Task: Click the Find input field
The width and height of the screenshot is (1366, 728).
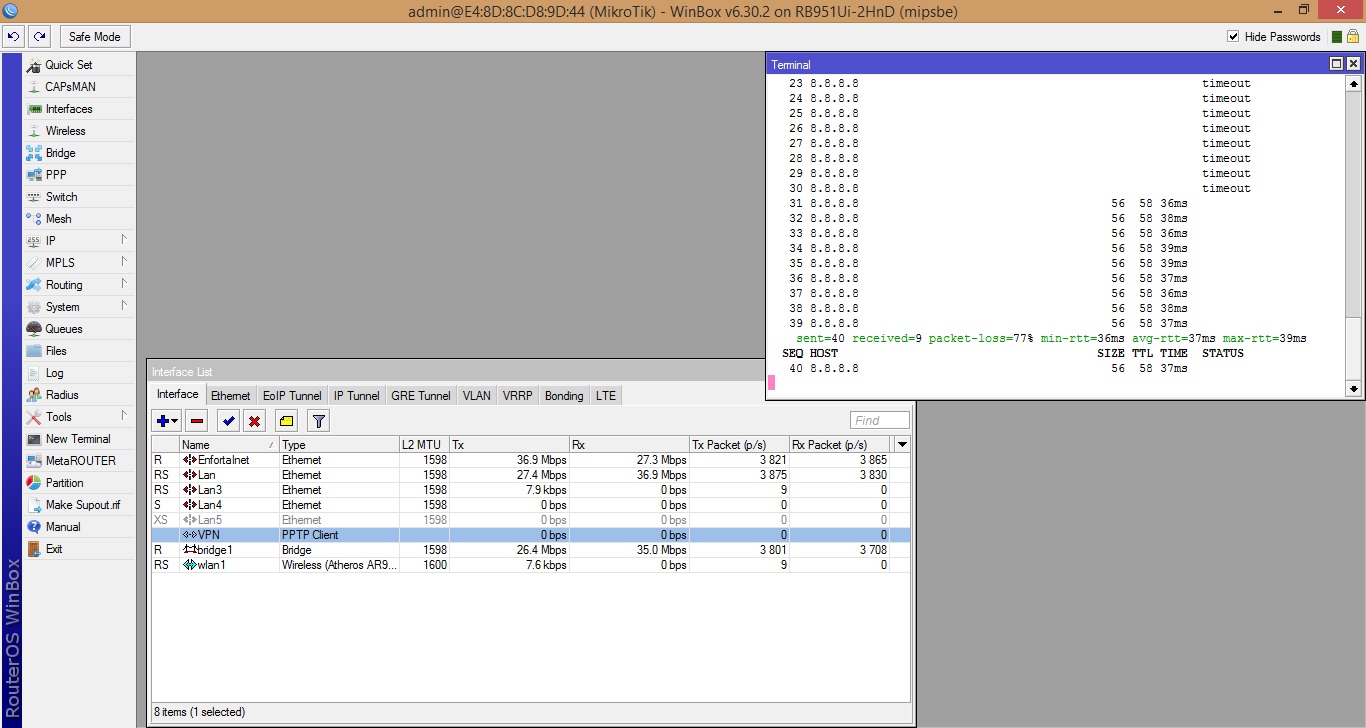Action: [x=880, y=421]
